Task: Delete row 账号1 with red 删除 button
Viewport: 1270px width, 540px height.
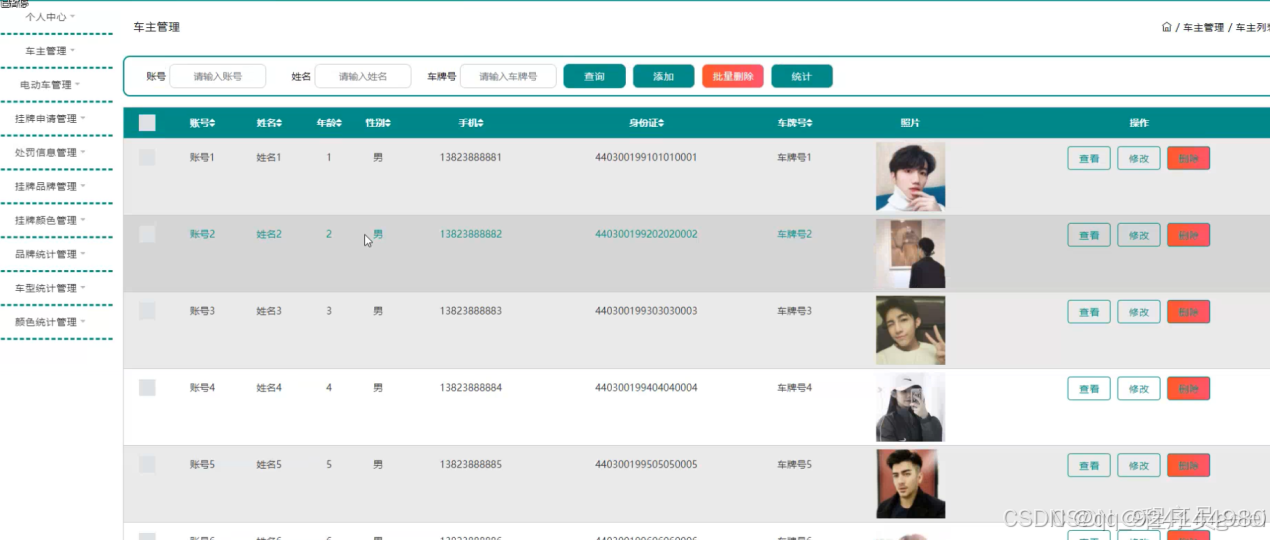Action: click(x=1189, y=158)
